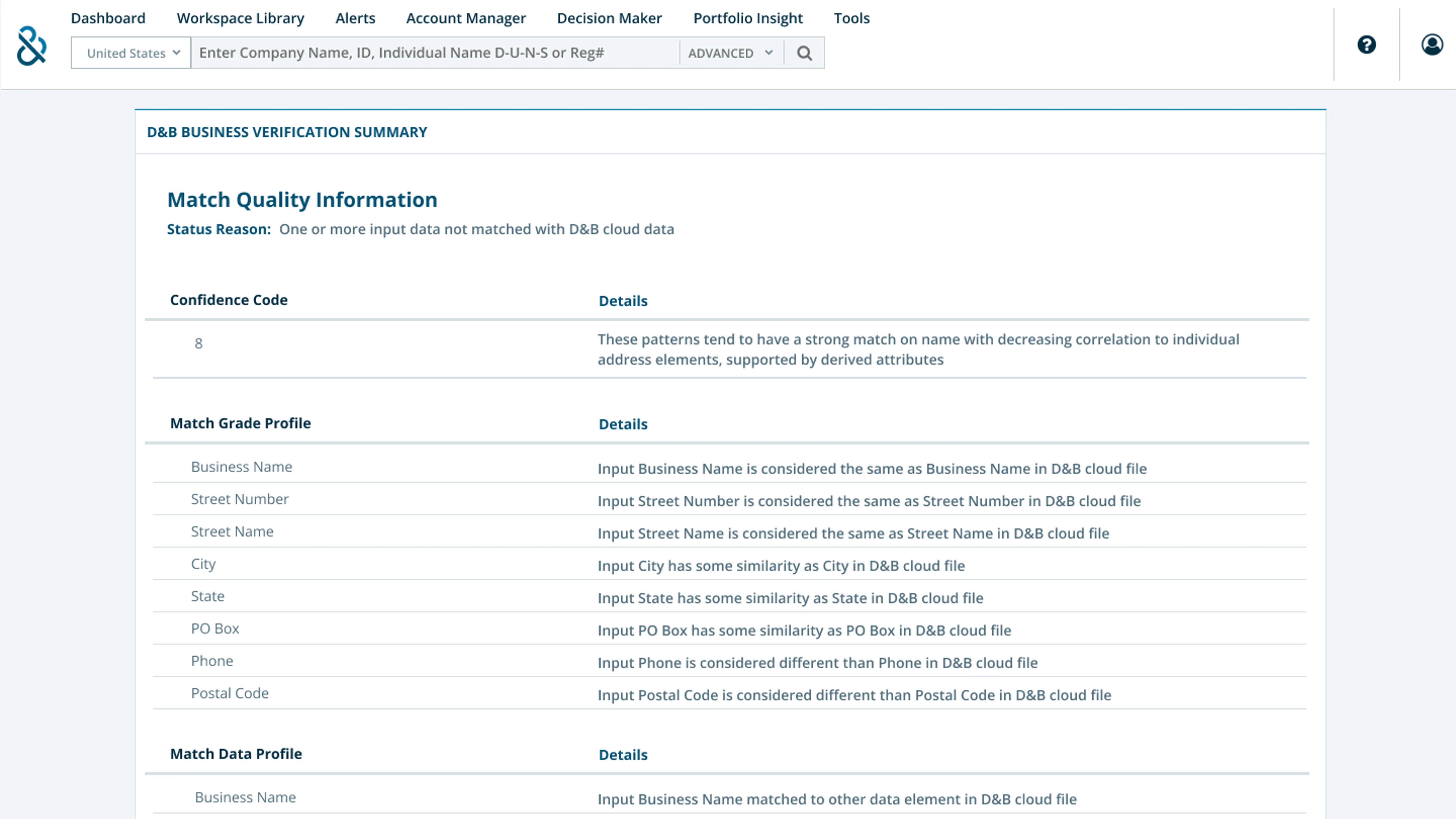Click the search magnifier icon

804,53
